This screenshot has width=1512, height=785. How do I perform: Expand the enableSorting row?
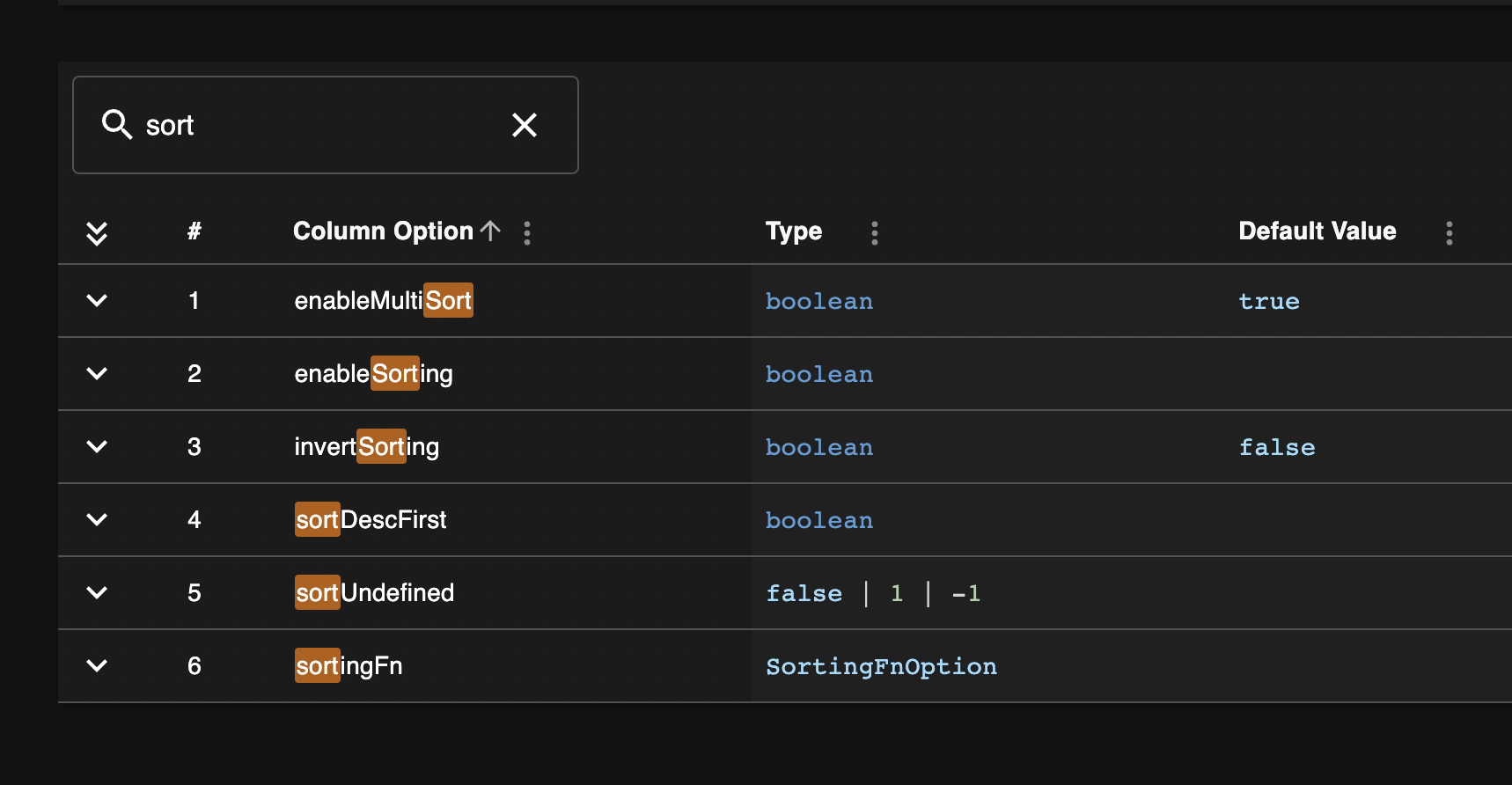click(97, 373)
